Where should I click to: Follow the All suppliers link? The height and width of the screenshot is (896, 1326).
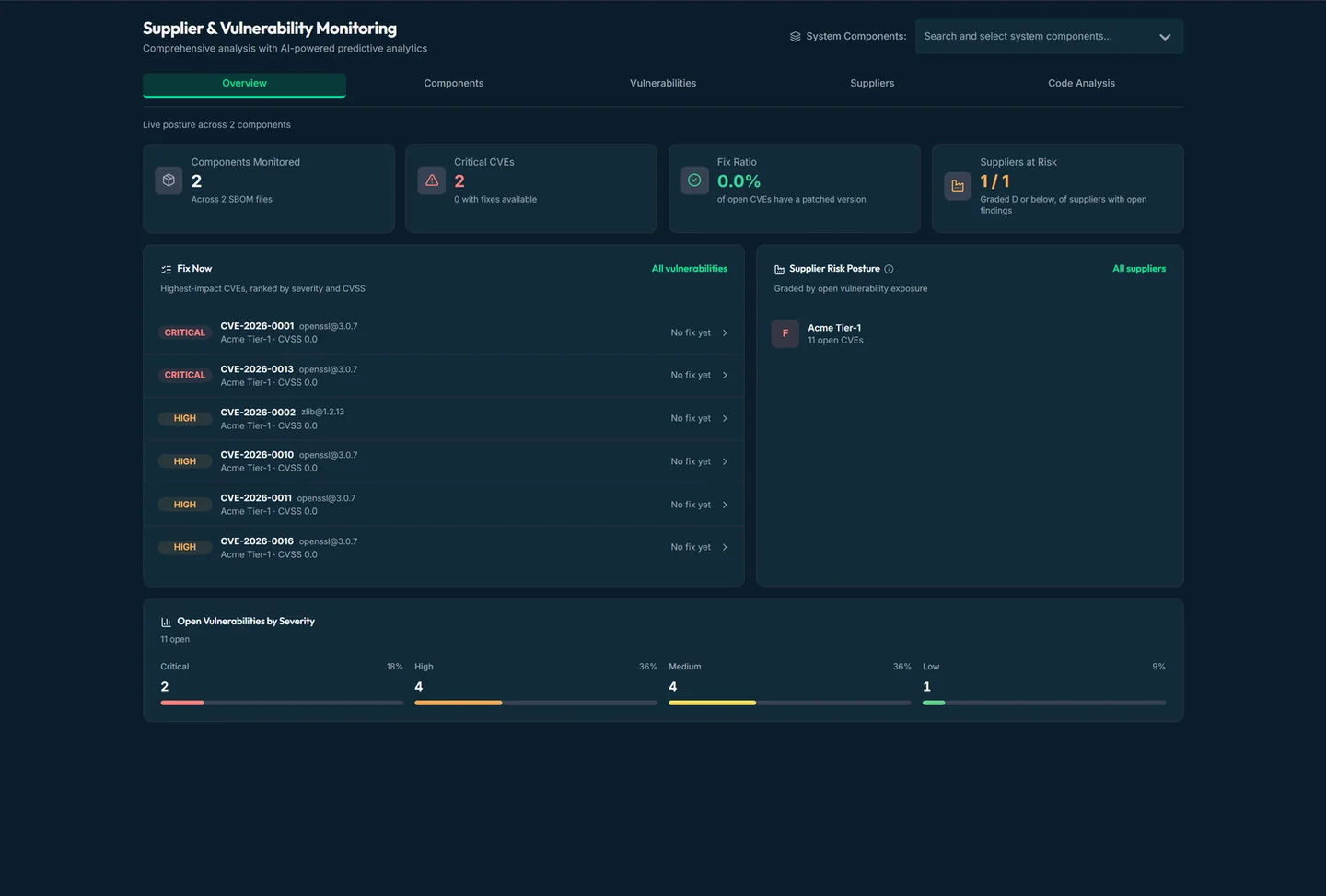pyautogui.click(x=1139, y=269)
